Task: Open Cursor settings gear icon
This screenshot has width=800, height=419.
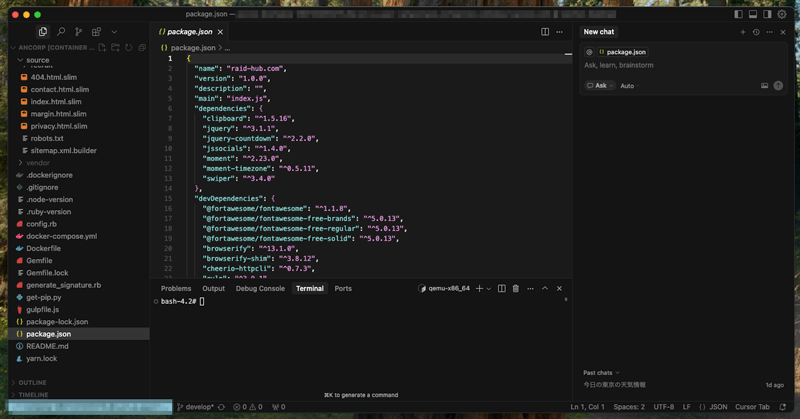Action: click(x=782, y=14)
